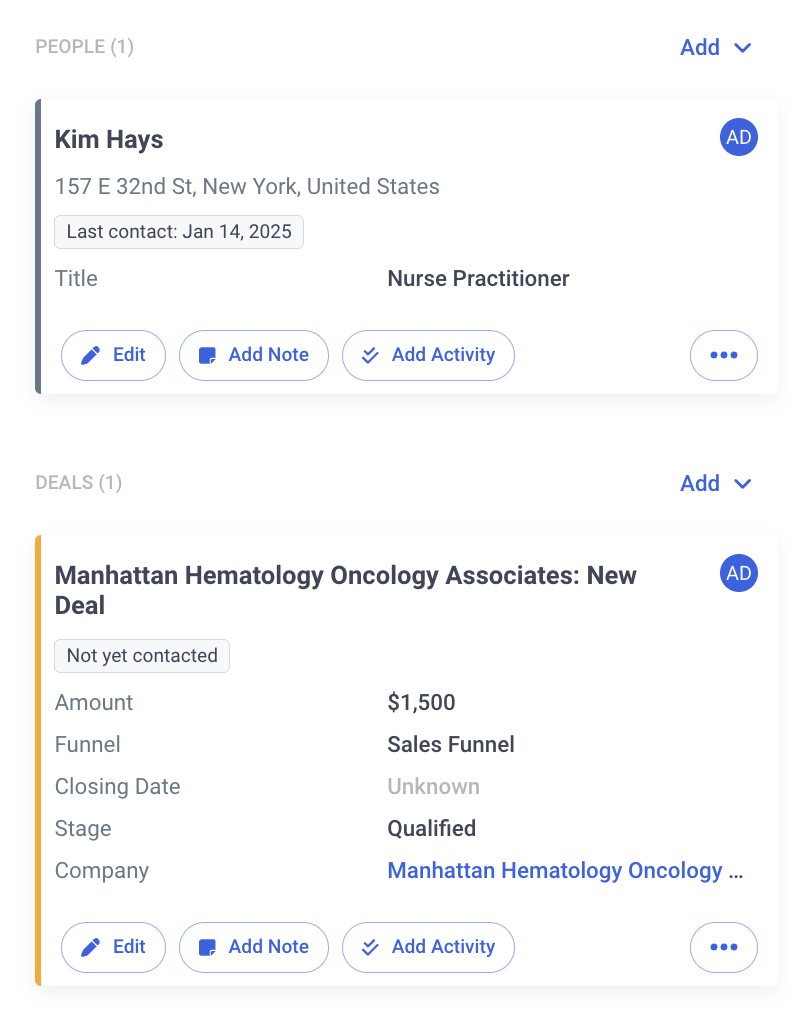Open the Kim Hays contact name
This screenshot has height=1030, width=806.
pyautogui.click(x=109, y=139)
